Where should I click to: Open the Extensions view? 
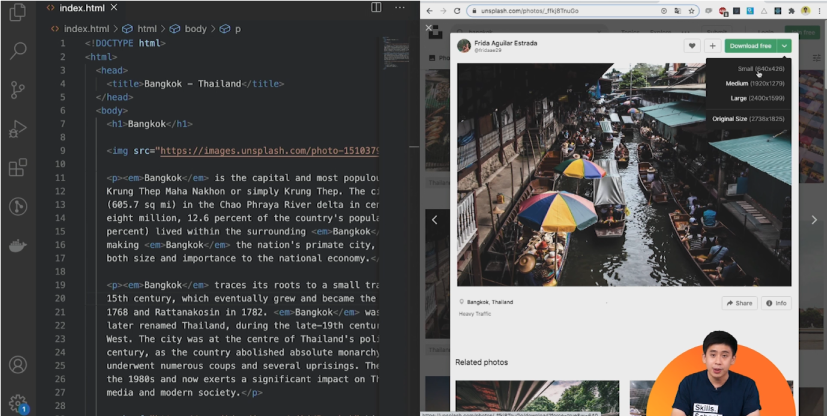click(17, 168)
